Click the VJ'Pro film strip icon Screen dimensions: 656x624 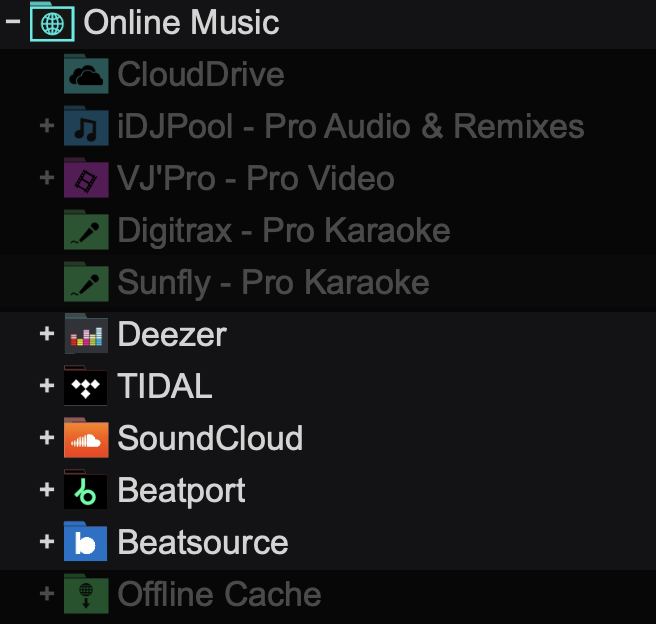[85, 178]
